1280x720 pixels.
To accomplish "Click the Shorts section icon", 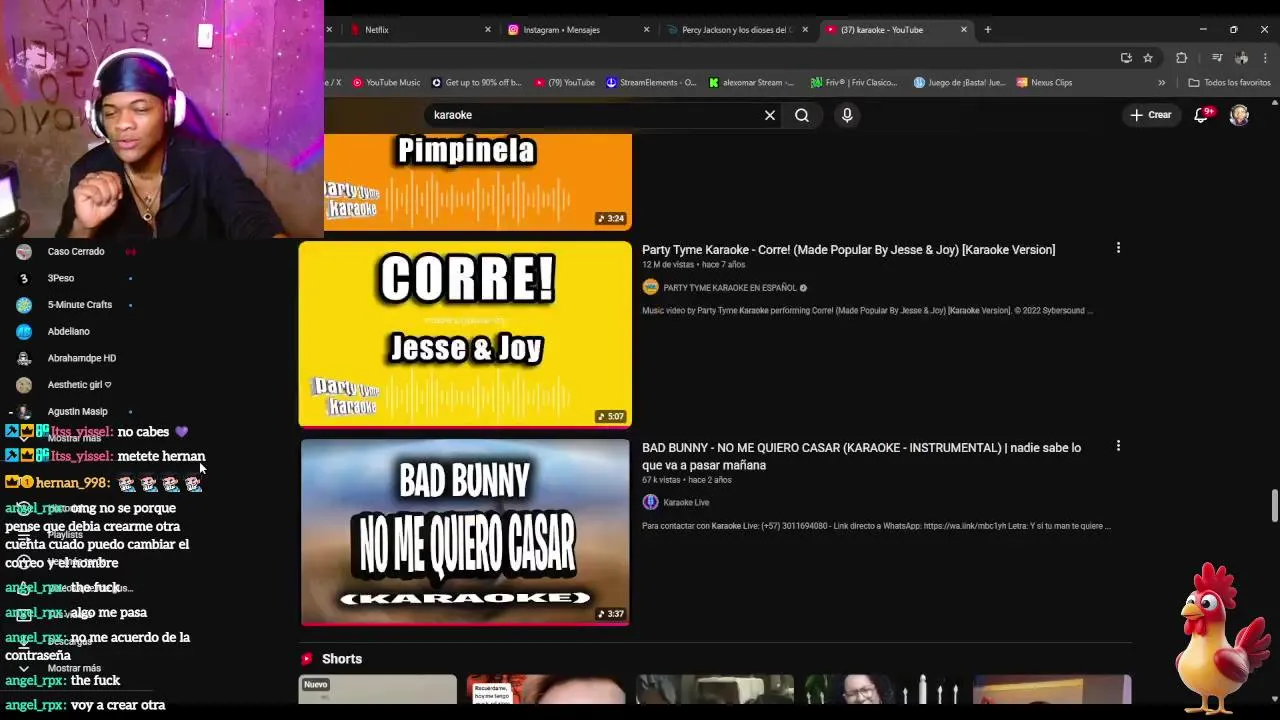I will [x=307, y=659].
